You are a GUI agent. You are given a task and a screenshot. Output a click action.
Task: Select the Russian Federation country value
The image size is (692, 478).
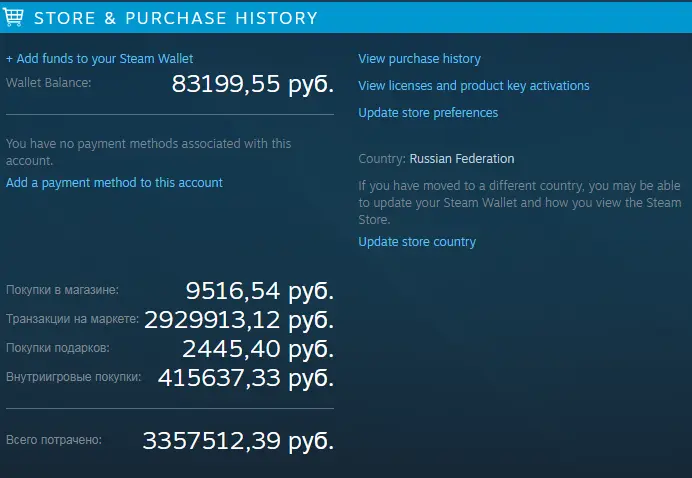pos(462,159)
